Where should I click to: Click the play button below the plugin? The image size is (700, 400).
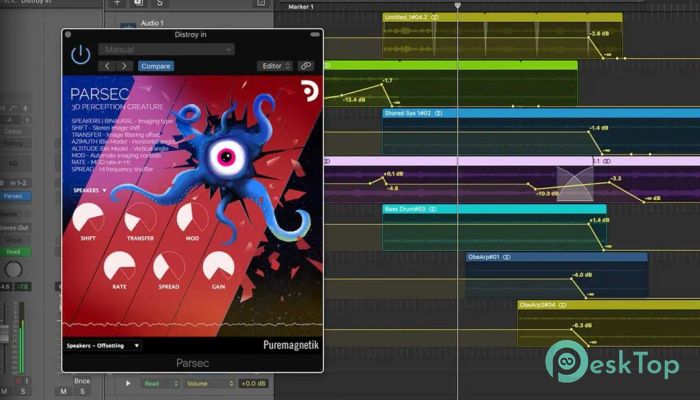128,383
